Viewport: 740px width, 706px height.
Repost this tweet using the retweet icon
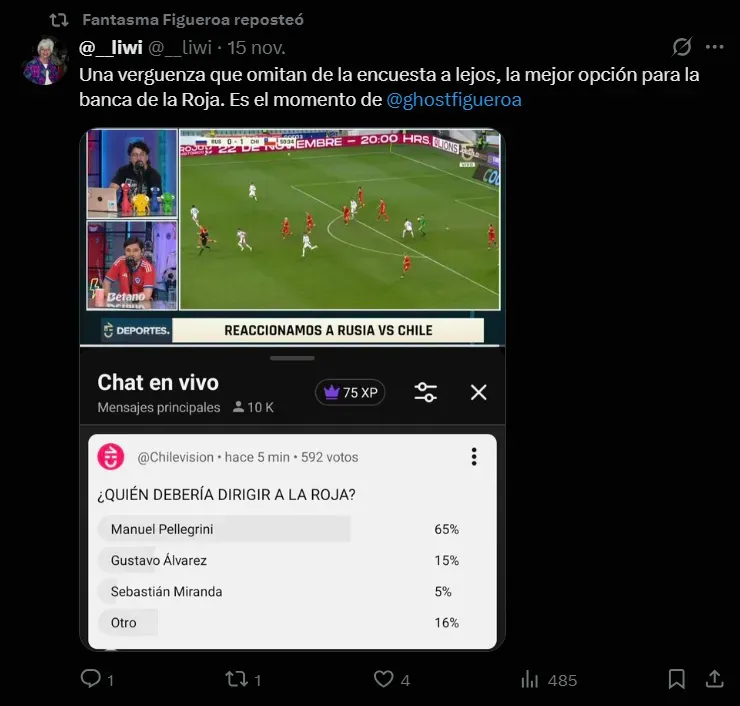click(x=236, y=679)
